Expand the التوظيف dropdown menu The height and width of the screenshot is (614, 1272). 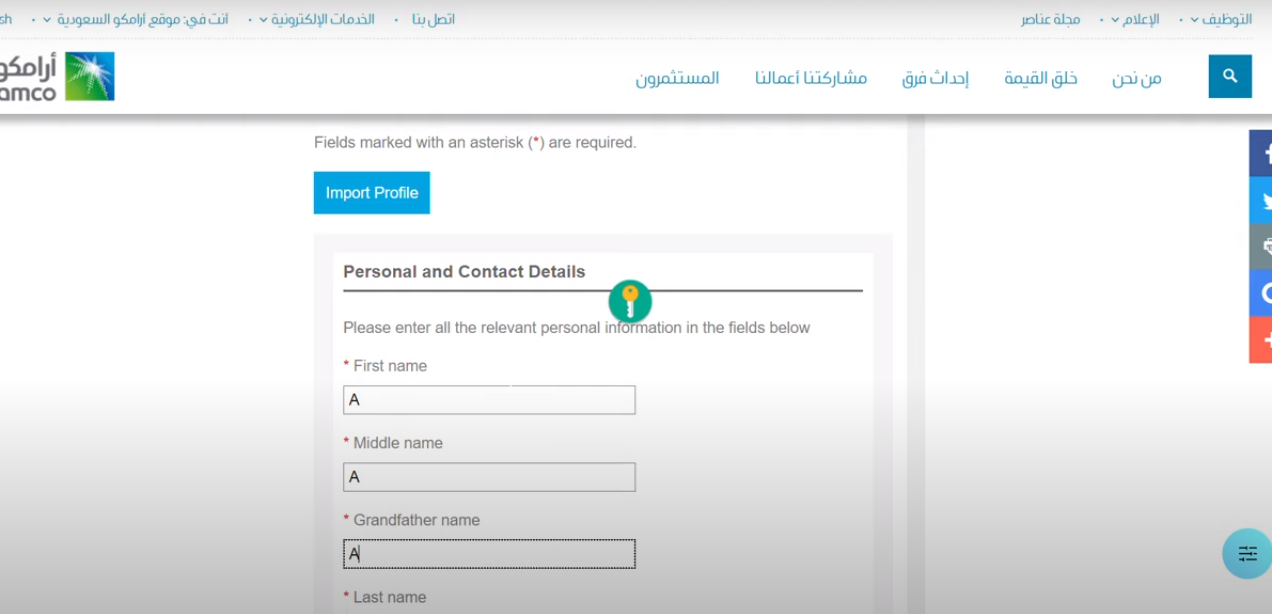point(1221,20)
